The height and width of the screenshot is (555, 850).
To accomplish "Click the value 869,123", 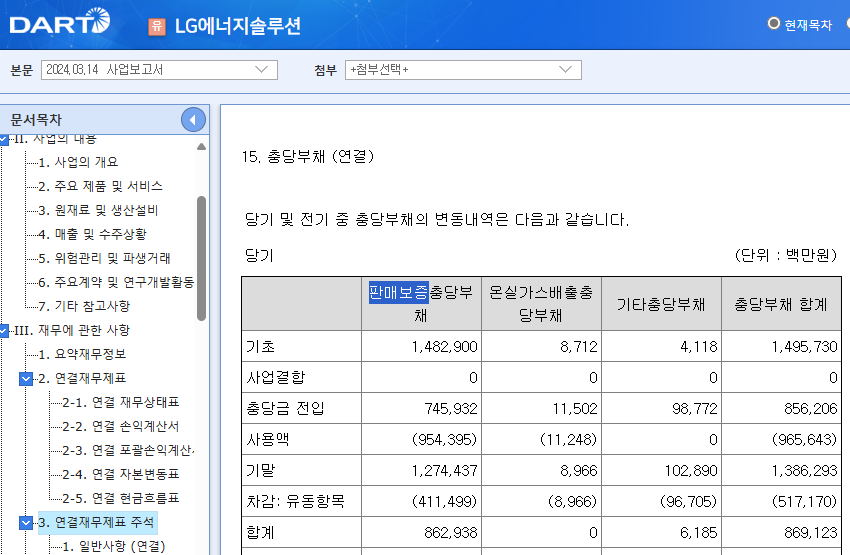I will click(x=811, y=533).
